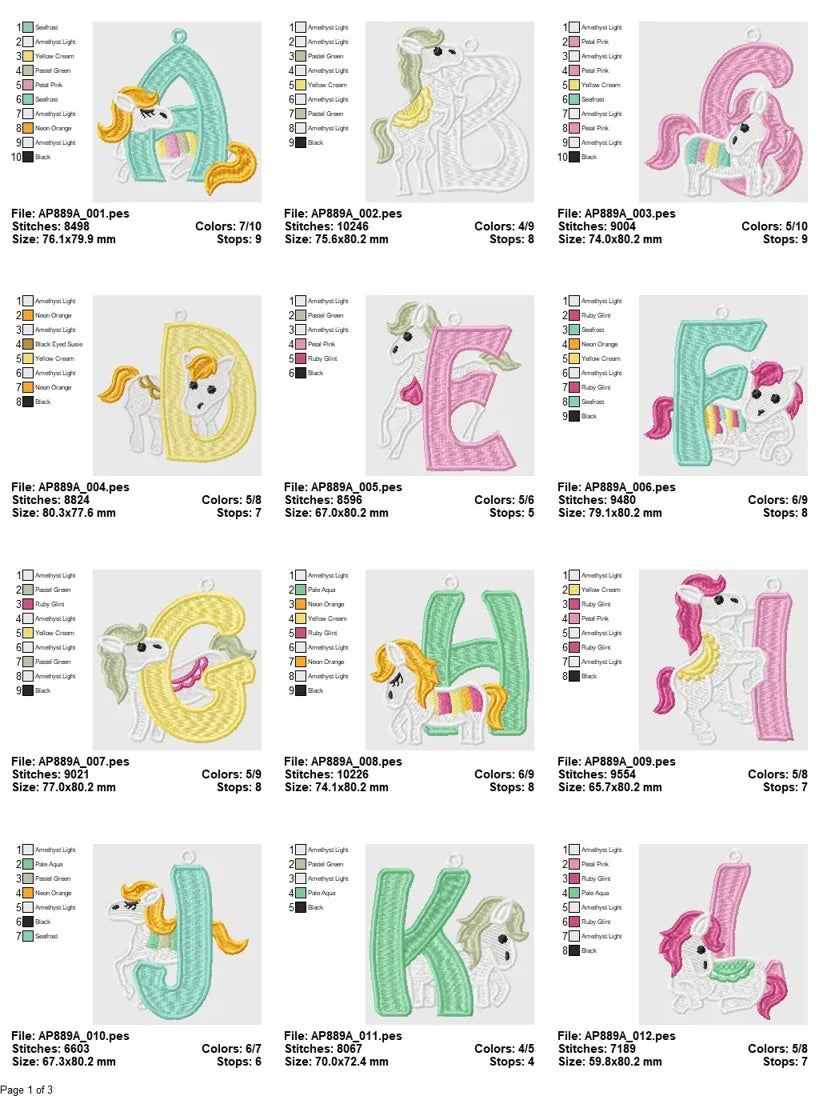Open the pink letter I pony design
This screenshot has height=1096, width=819.
pos(722,660)
